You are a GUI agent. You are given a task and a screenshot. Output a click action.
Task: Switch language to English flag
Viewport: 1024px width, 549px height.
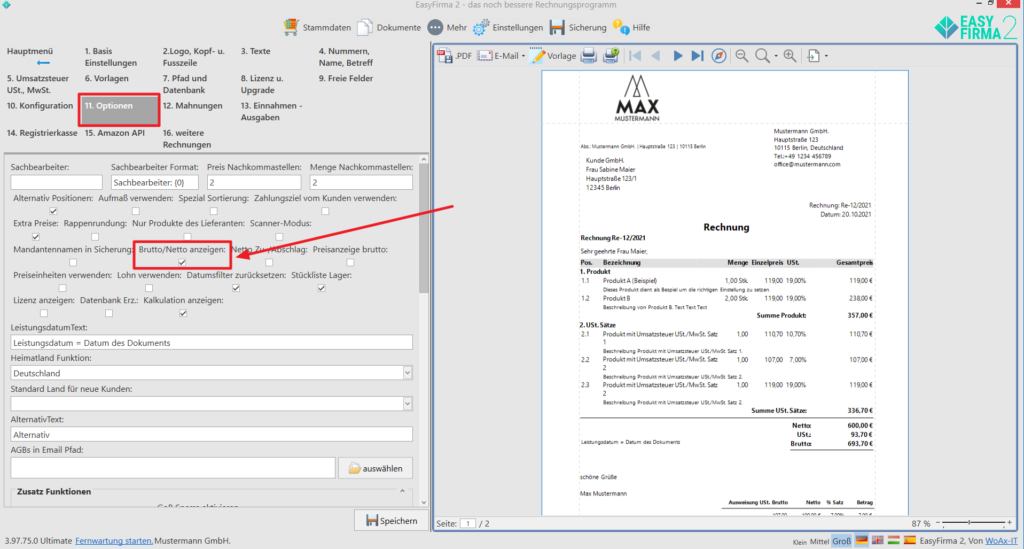tap(878, 541)
